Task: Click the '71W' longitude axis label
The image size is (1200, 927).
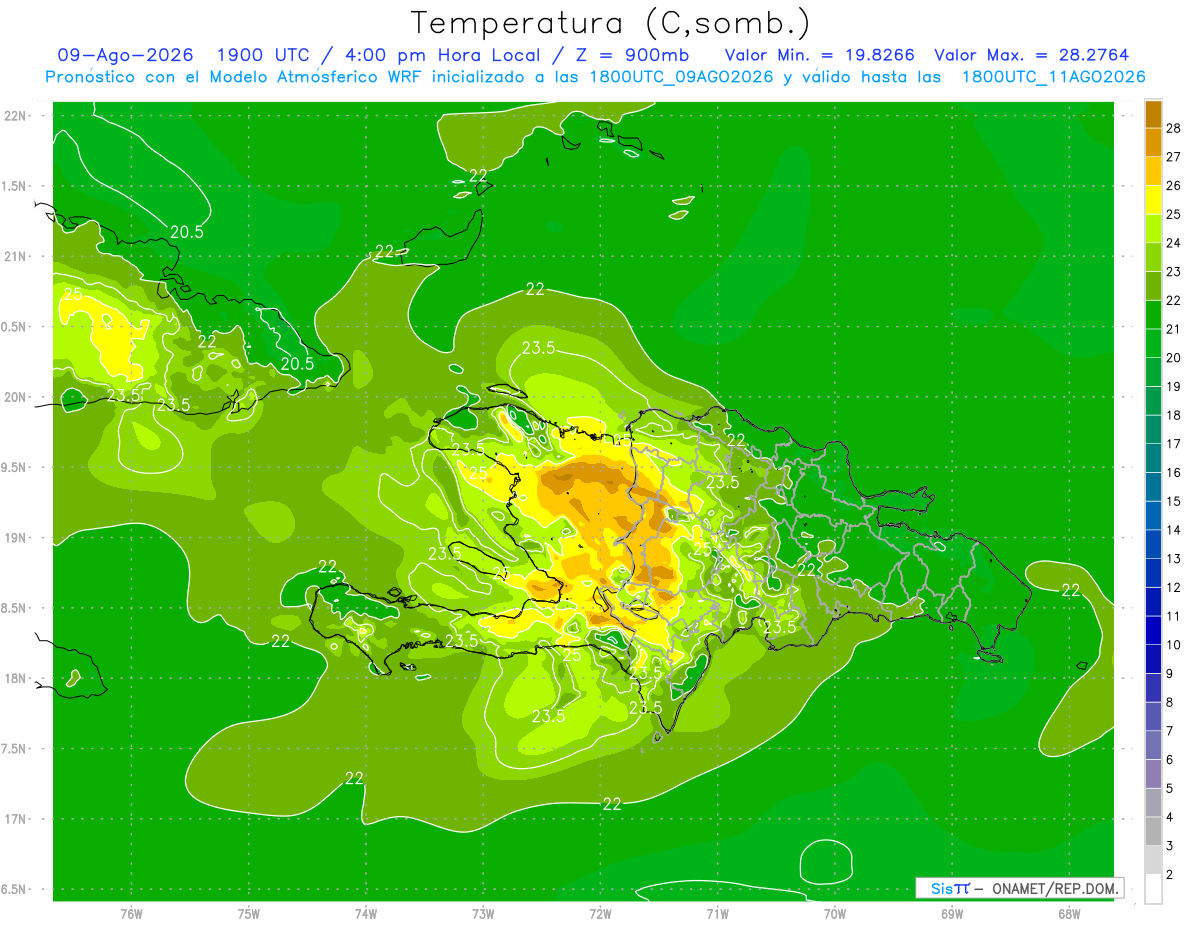Action: coord(717,914)
